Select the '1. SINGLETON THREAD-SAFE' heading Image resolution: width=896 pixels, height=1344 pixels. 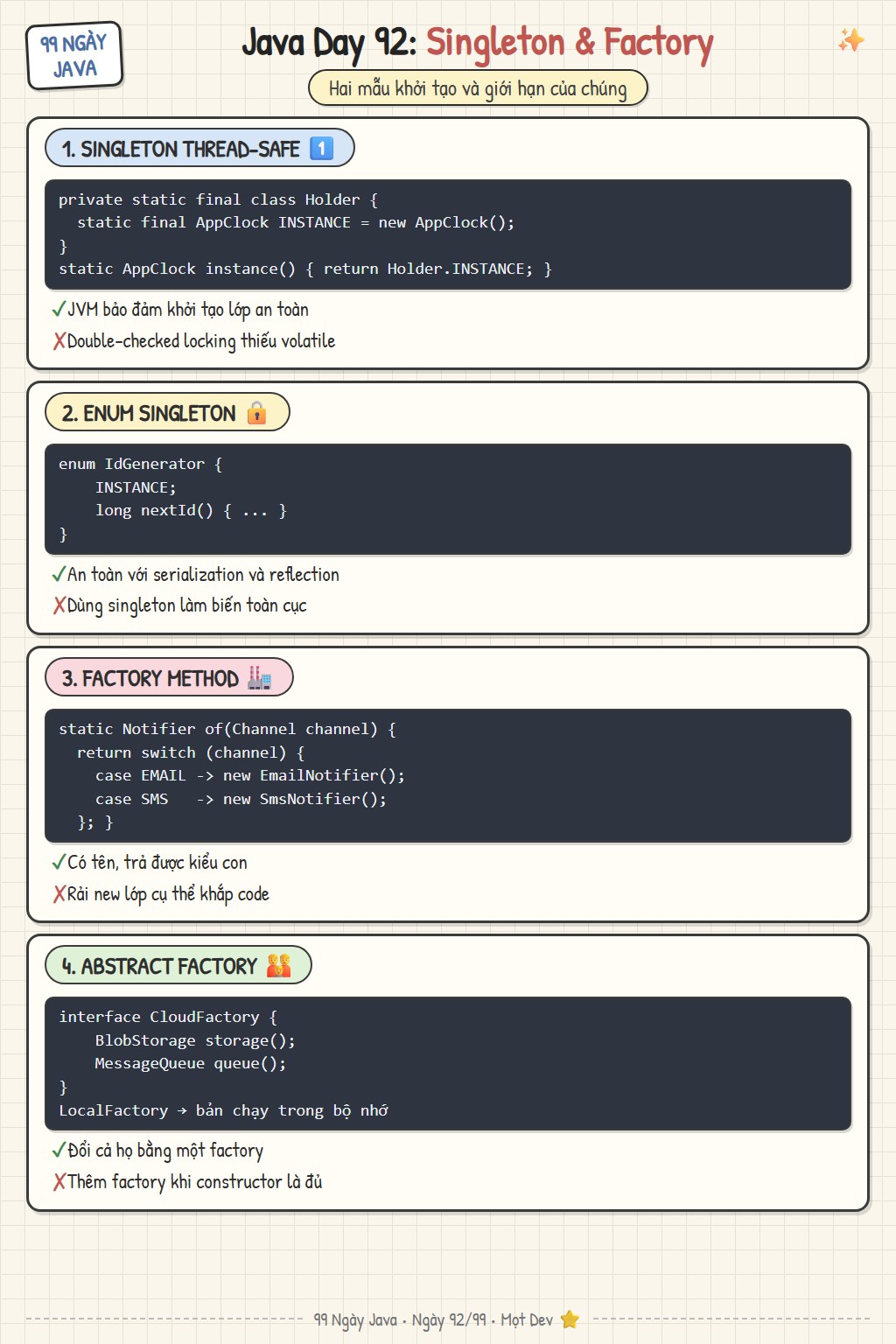tap(199, 148)
